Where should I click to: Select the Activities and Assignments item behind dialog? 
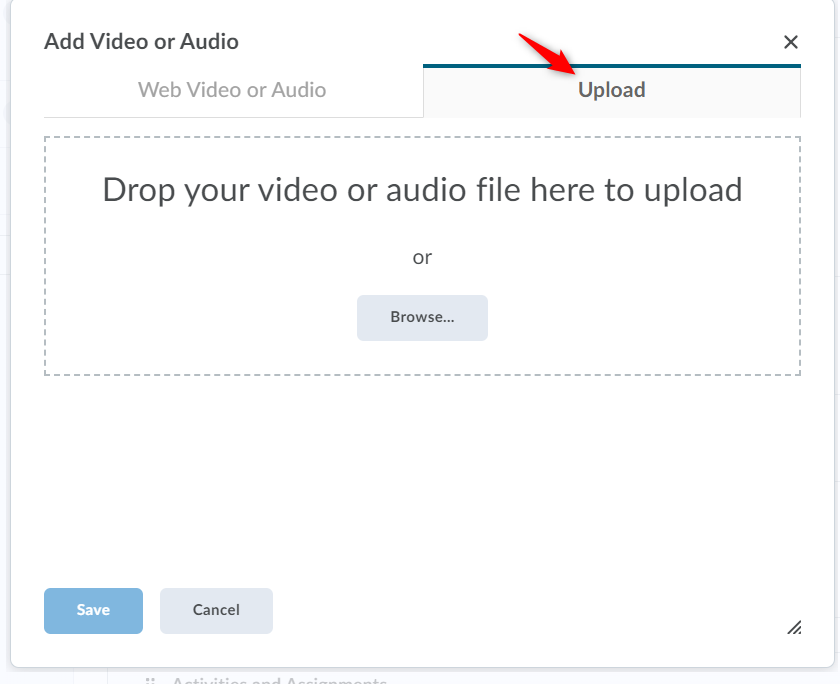tap(278, 680)
